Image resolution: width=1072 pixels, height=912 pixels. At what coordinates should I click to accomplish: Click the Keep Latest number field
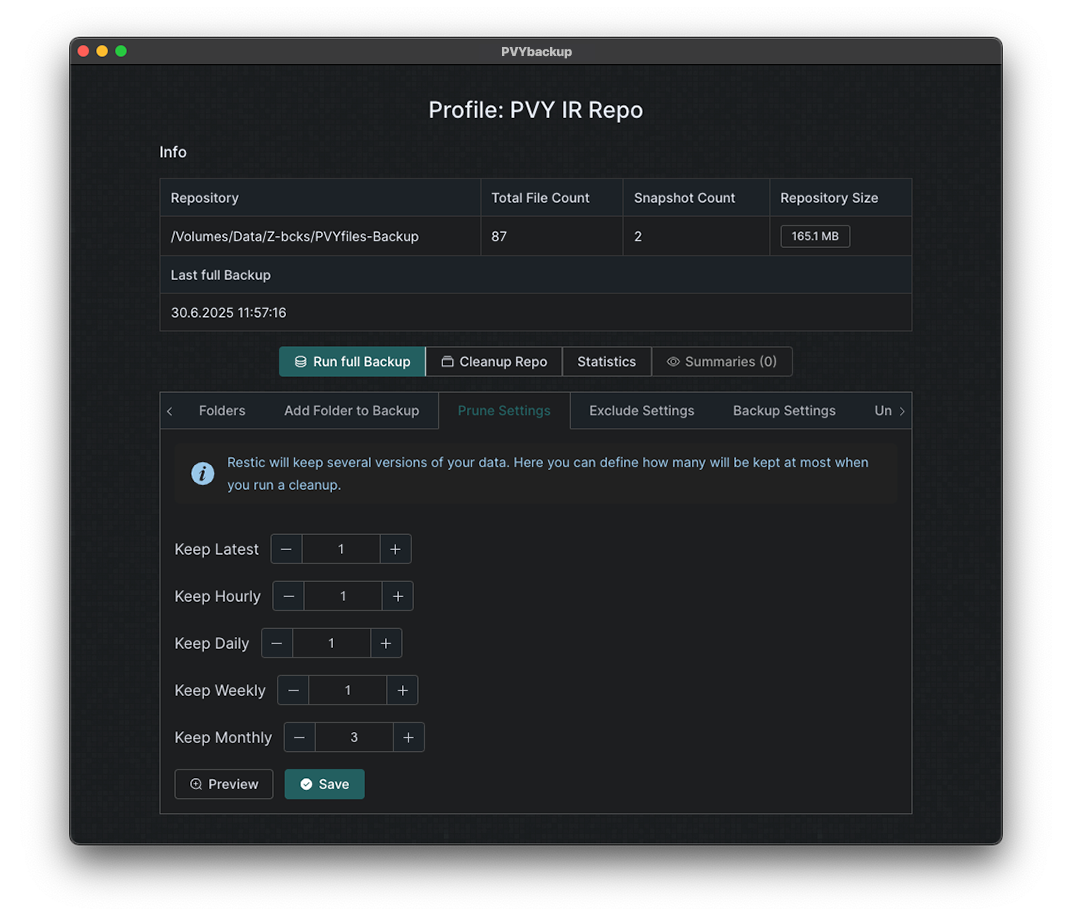341,549
